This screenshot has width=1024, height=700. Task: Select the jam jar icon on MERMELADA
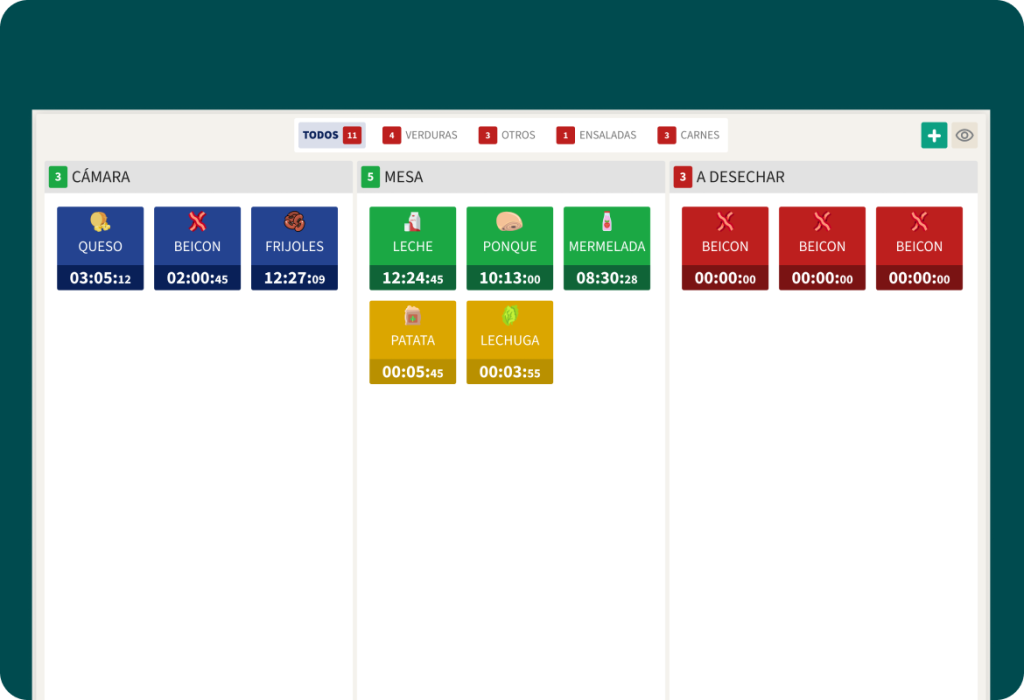pos(606,222)
